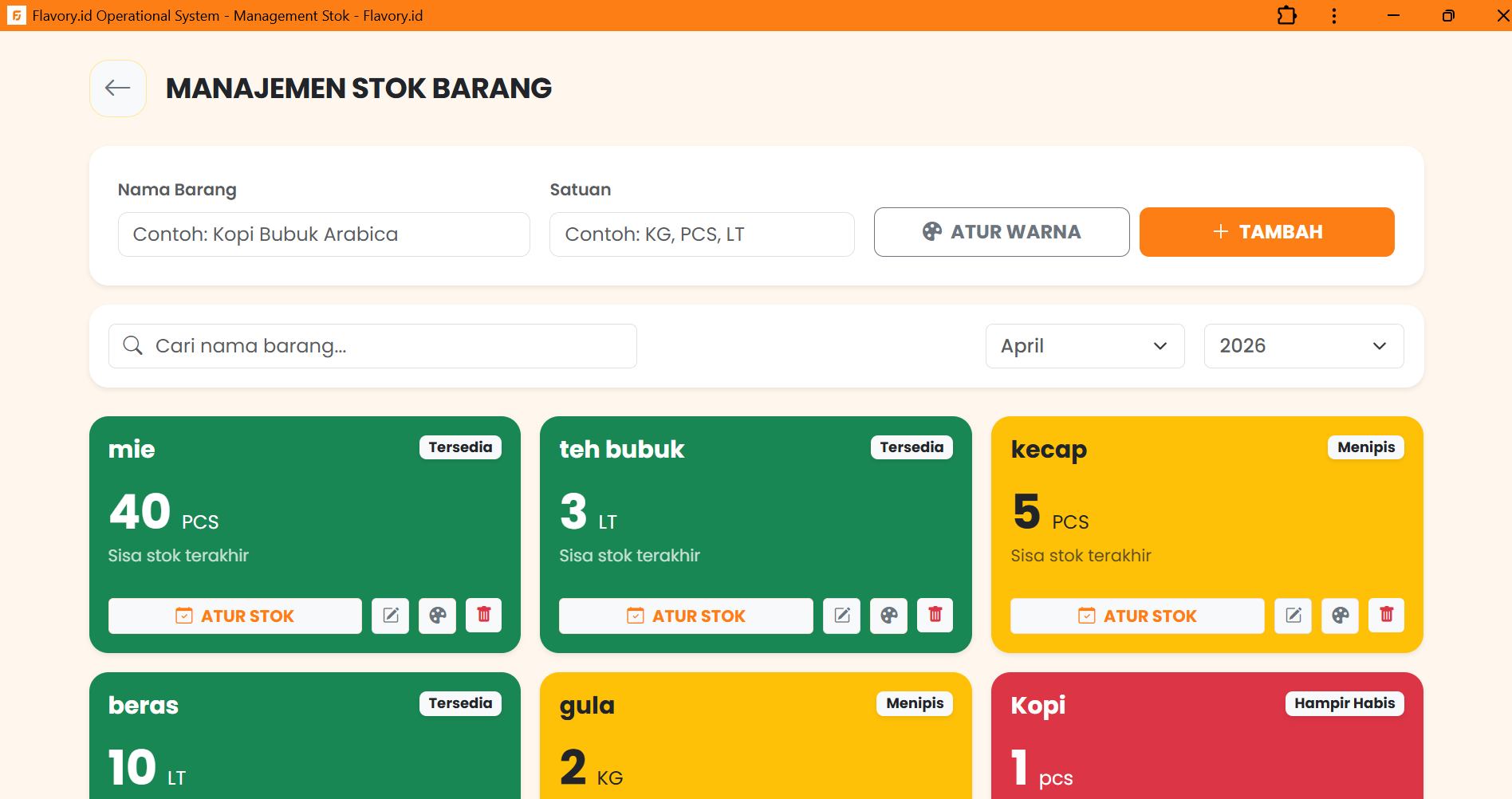Click the edit pencil icon on the mie card
The image size is (1512, 799).
click(390, 615)
